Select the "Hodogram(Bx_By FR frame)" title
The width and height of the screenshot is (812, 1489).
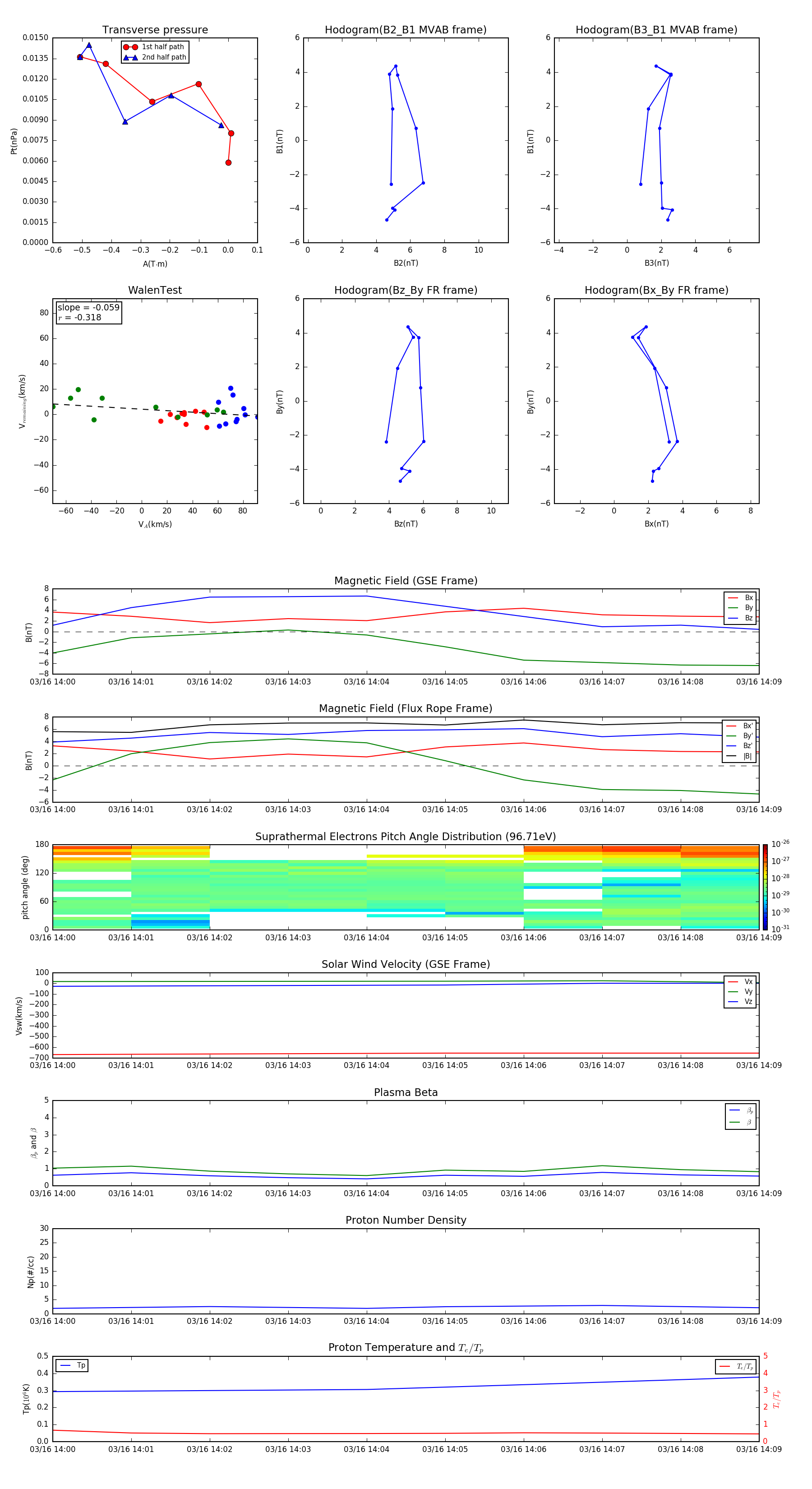tap(656, 290)
